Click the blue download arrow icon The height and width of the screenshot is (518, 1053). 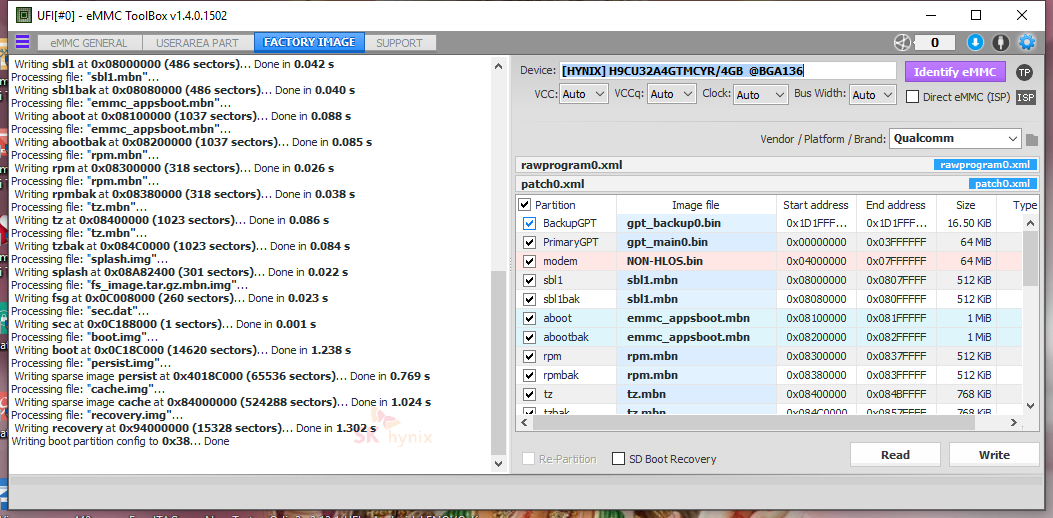[975, 42]
